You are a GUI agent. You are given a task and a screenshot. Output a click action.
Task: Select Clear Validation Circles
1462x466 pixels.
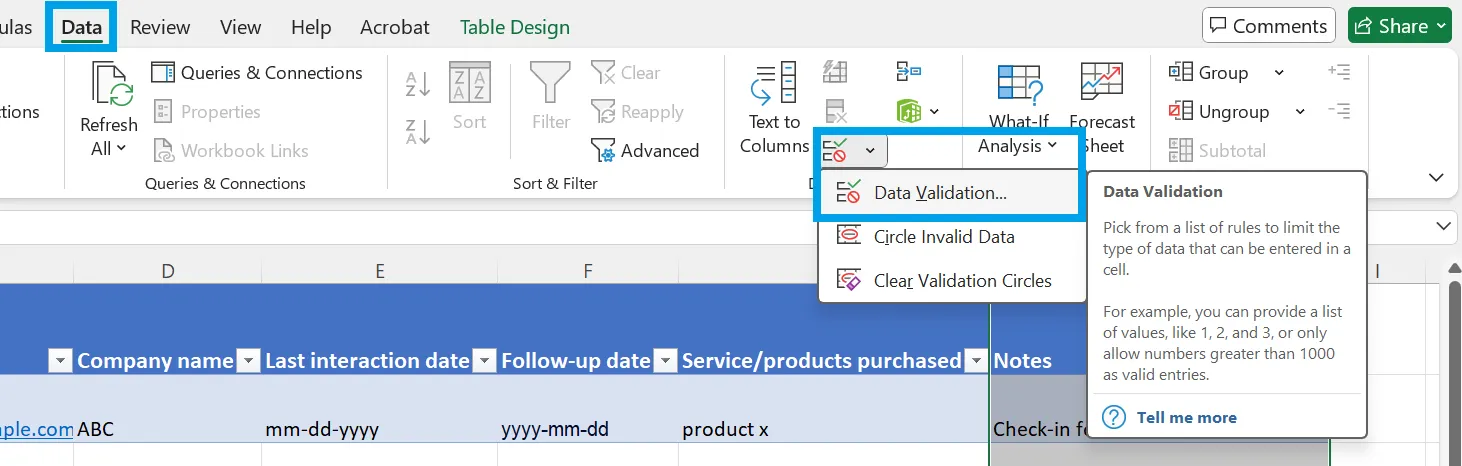952,281
